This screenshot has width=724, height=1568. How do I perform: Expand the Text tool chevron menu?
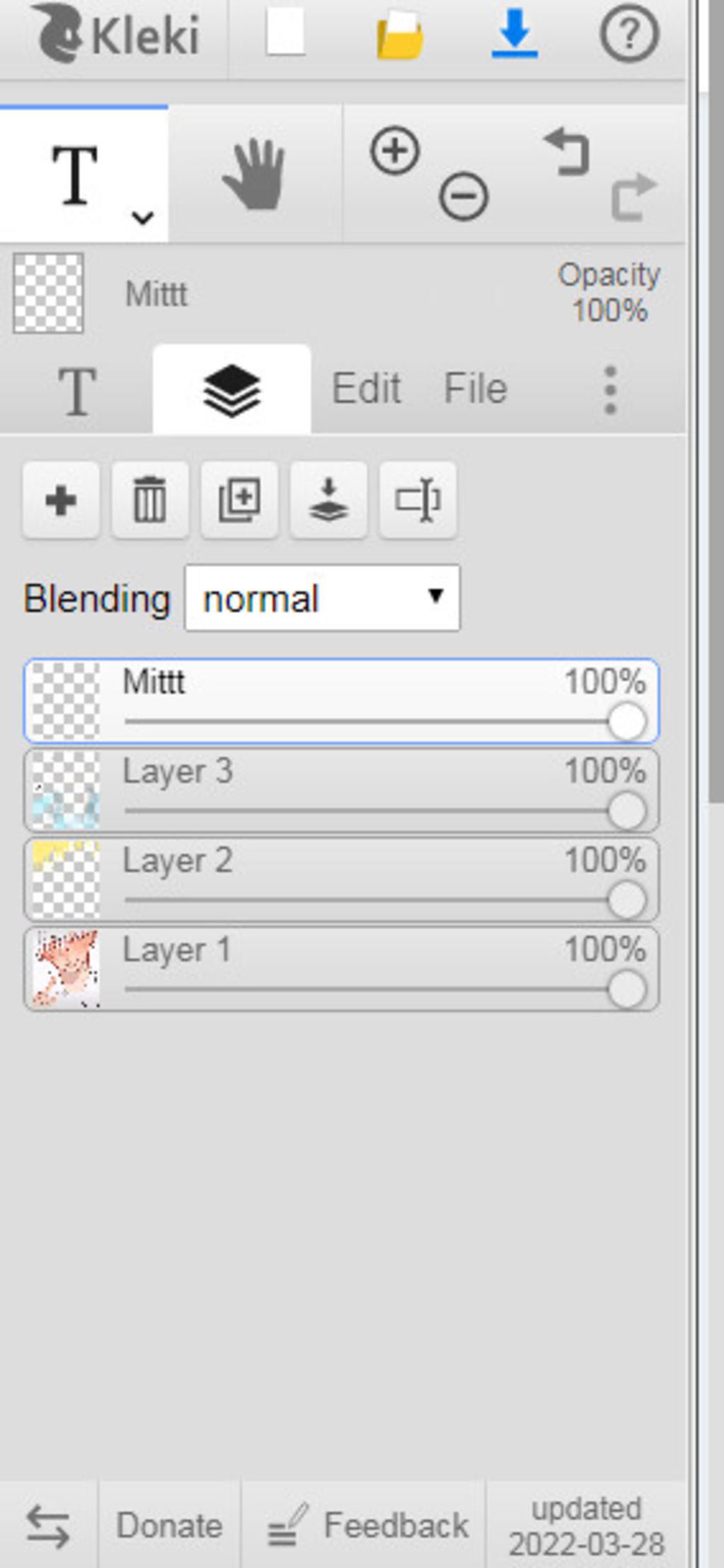point(143,217)
